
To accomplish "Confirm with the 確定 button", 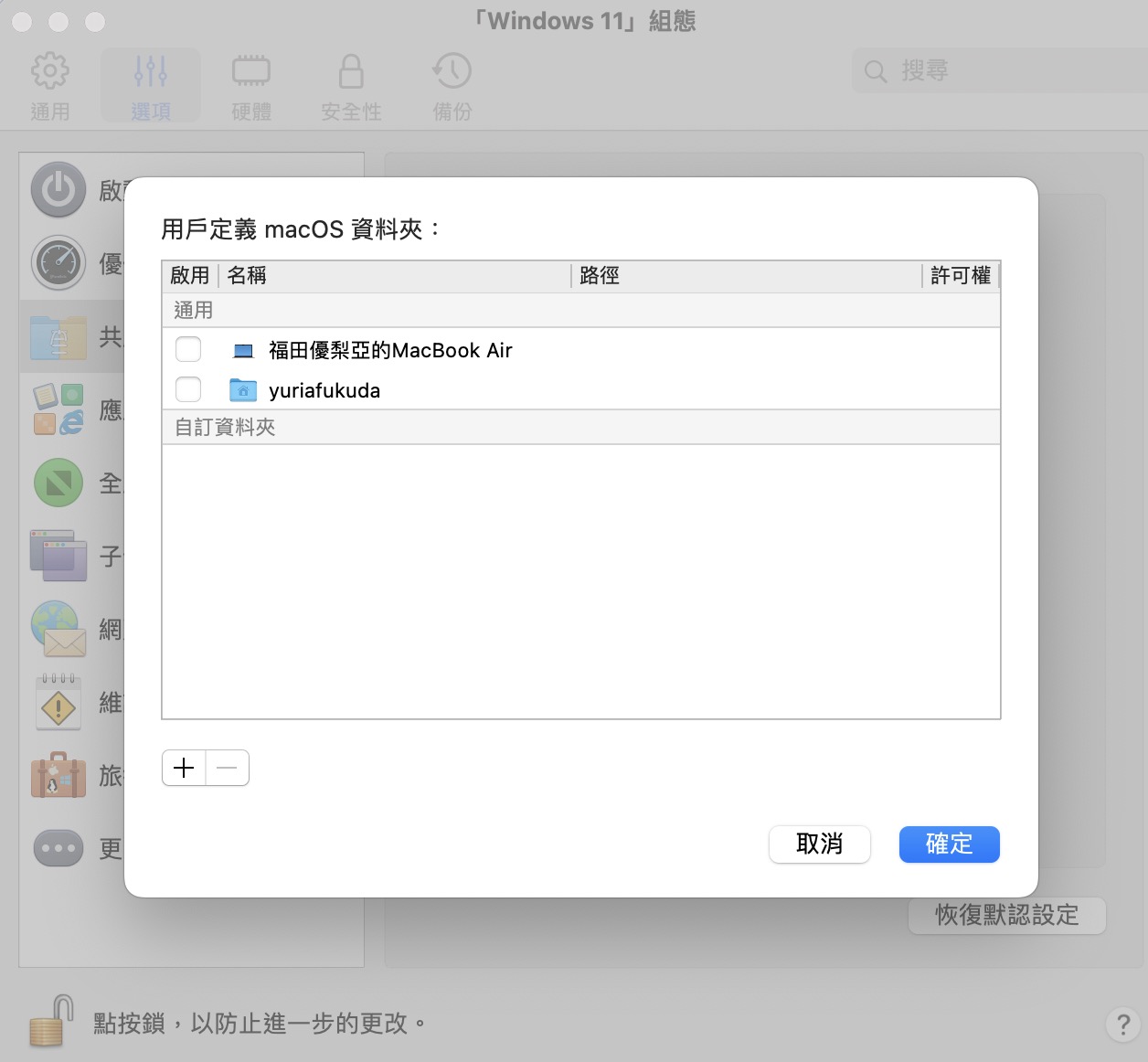I will (950, 844).
